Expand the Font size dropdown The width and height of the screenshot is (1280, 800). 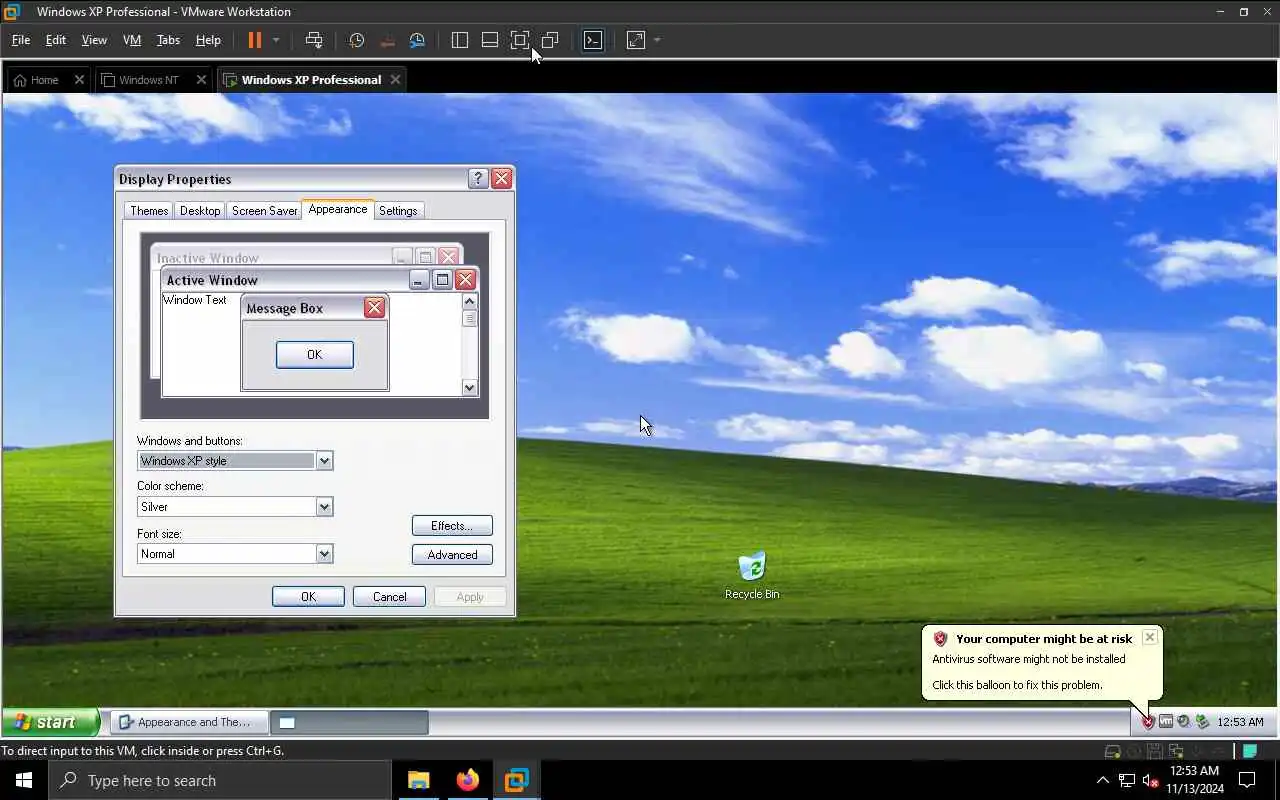(324, 554)
